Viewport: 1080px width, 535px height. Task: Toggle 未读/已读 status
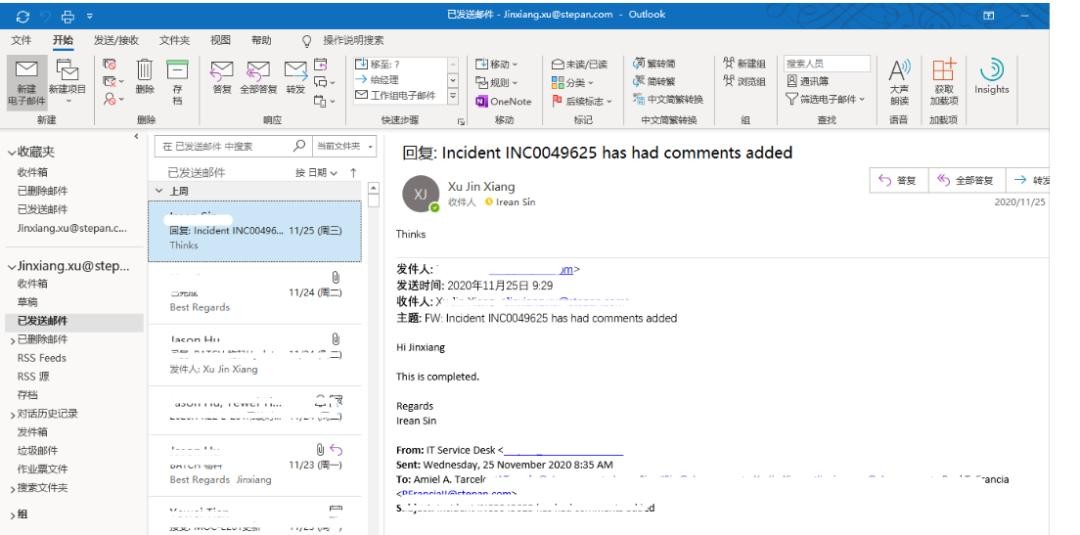click(579, 64)
